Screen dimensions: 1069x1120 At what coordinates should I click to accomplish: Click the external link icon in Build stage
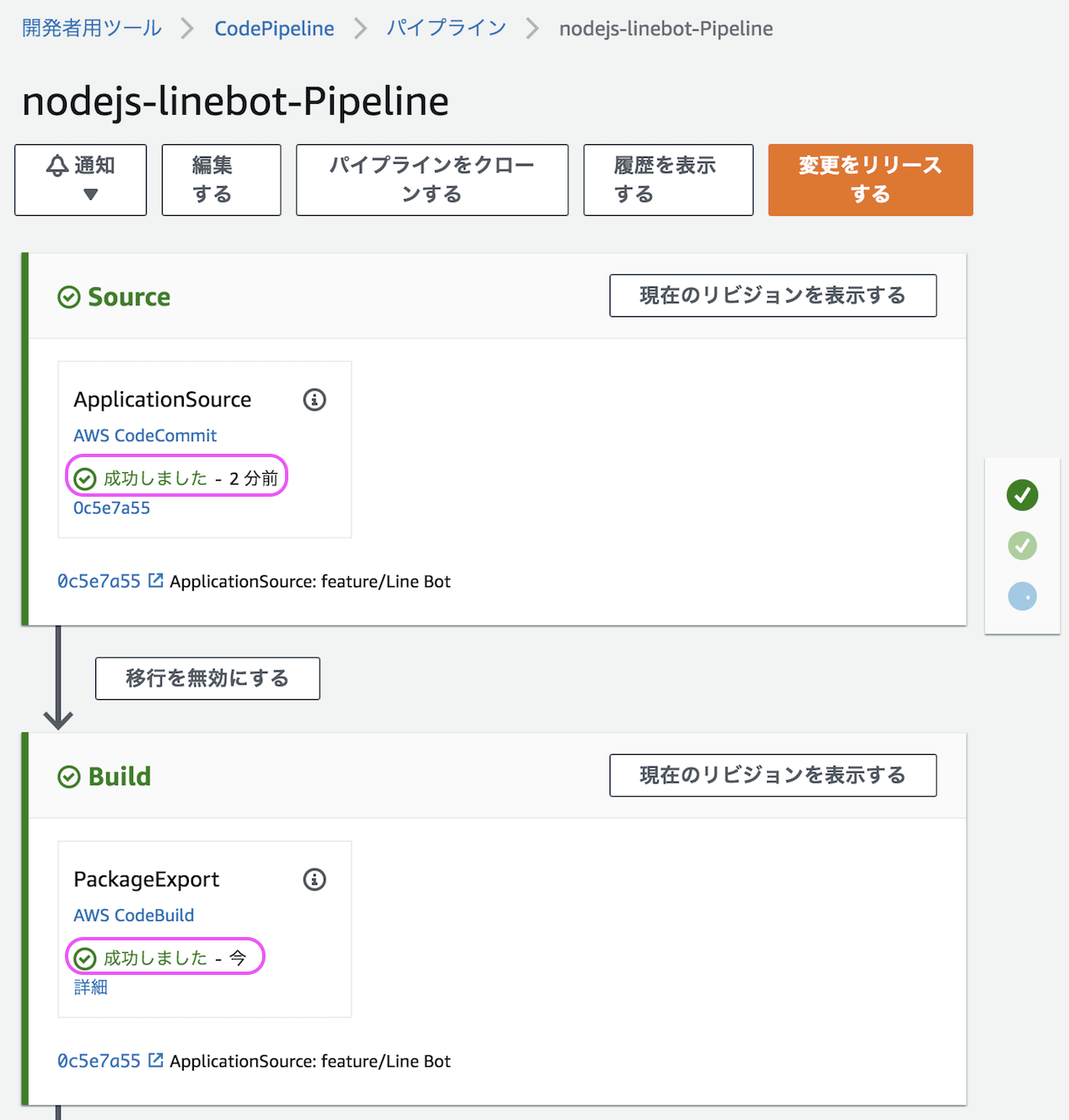tap(156, 1060)
